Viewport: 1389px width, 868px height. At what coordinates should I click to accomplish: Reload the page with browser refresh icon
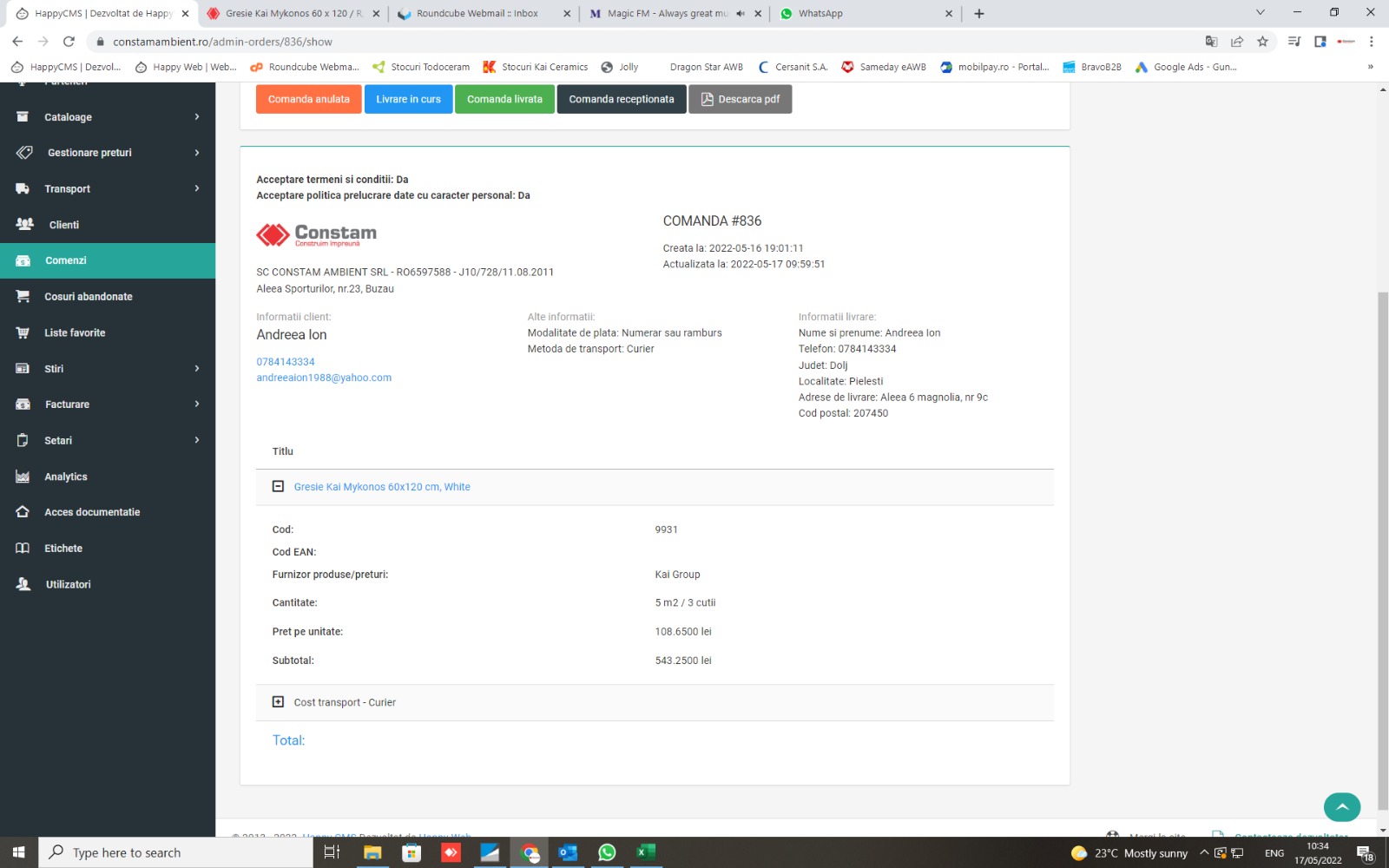pyautogui.click(x=69, y=41)
